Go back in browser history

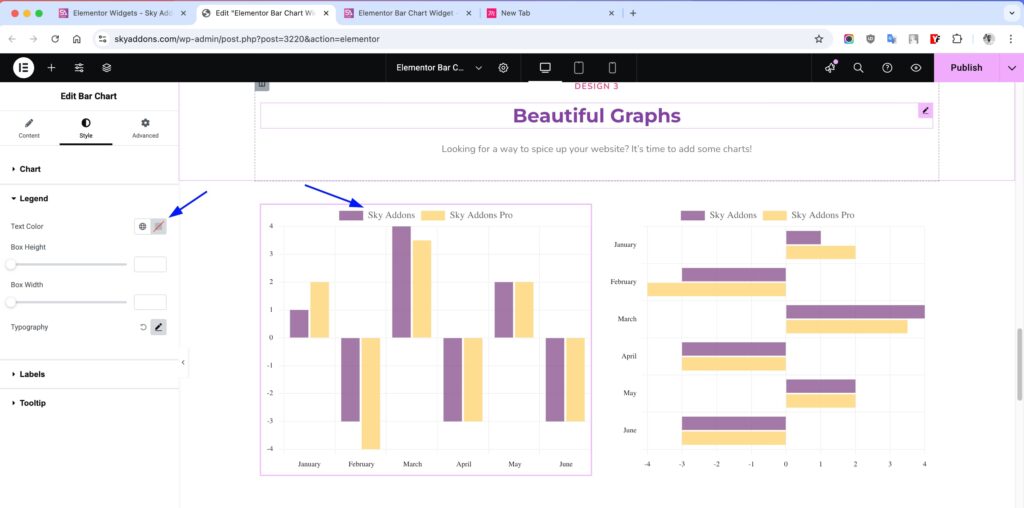pyautogui.click(x=12, y=39)
